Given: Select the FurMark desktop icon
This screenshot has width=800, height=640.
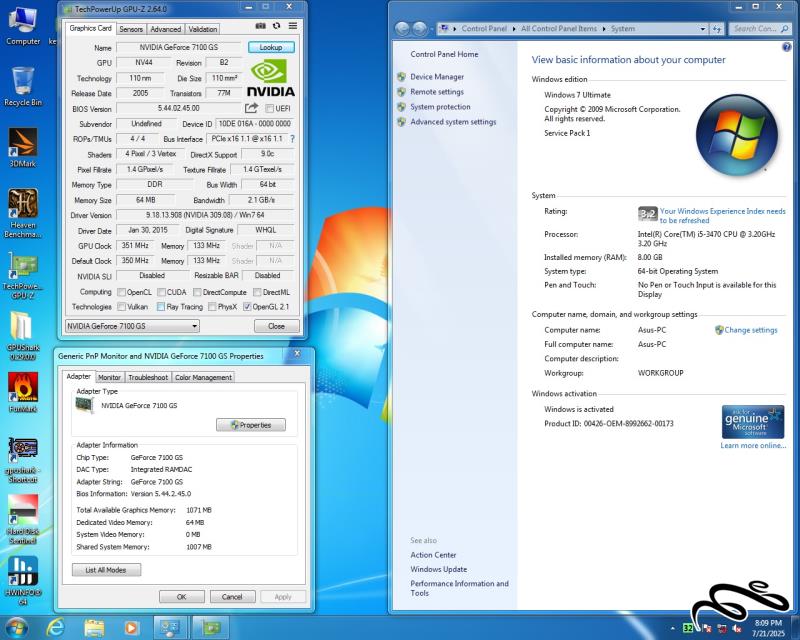Looking at the screenshot, I should point(22,392).
